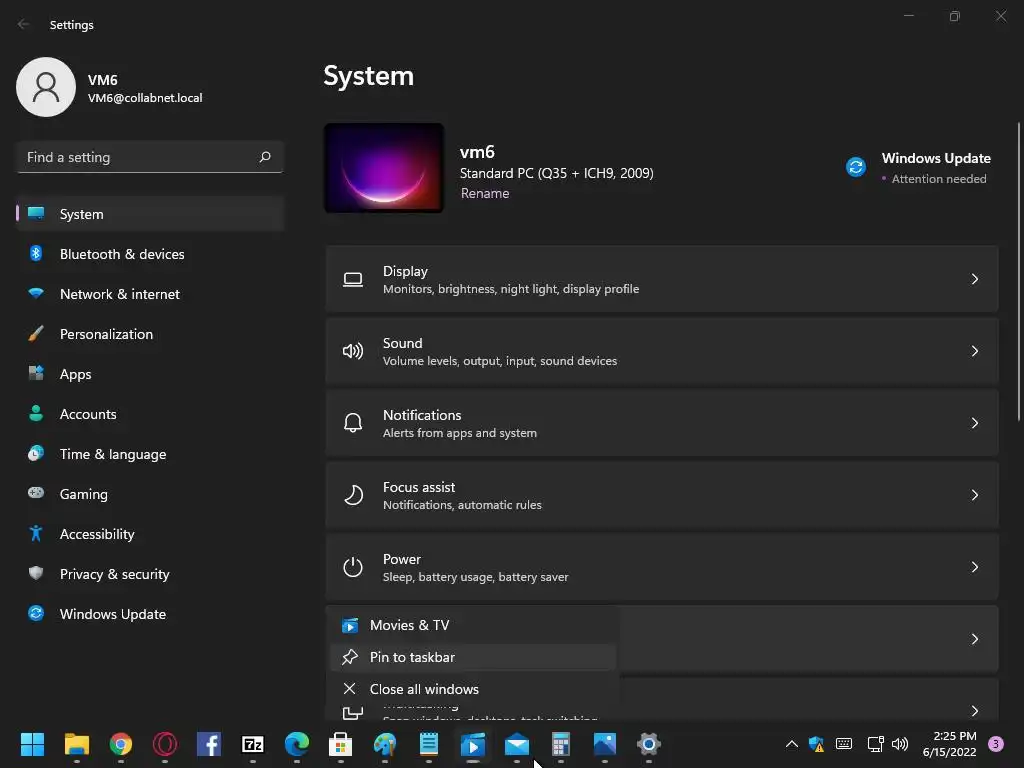Expand the Display row chevron

(x=974, y=279)
